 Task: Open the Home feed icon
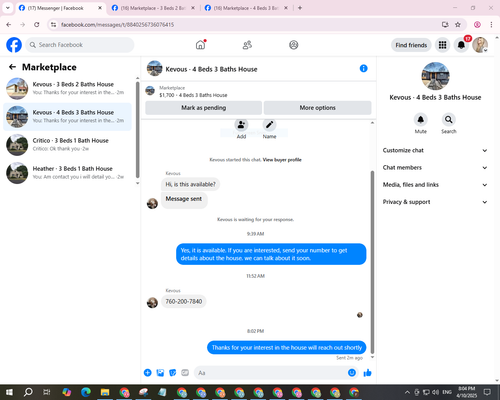[x=200, y=45]
